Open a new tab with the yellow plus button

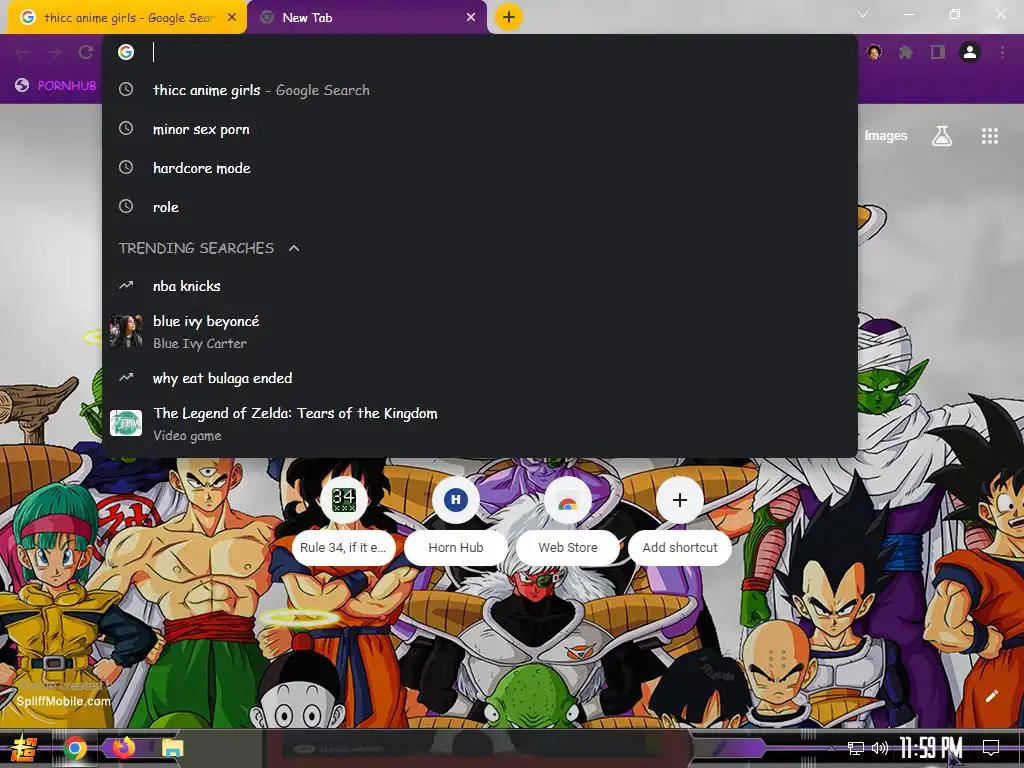pyautogui.click(x=509, y=17)
